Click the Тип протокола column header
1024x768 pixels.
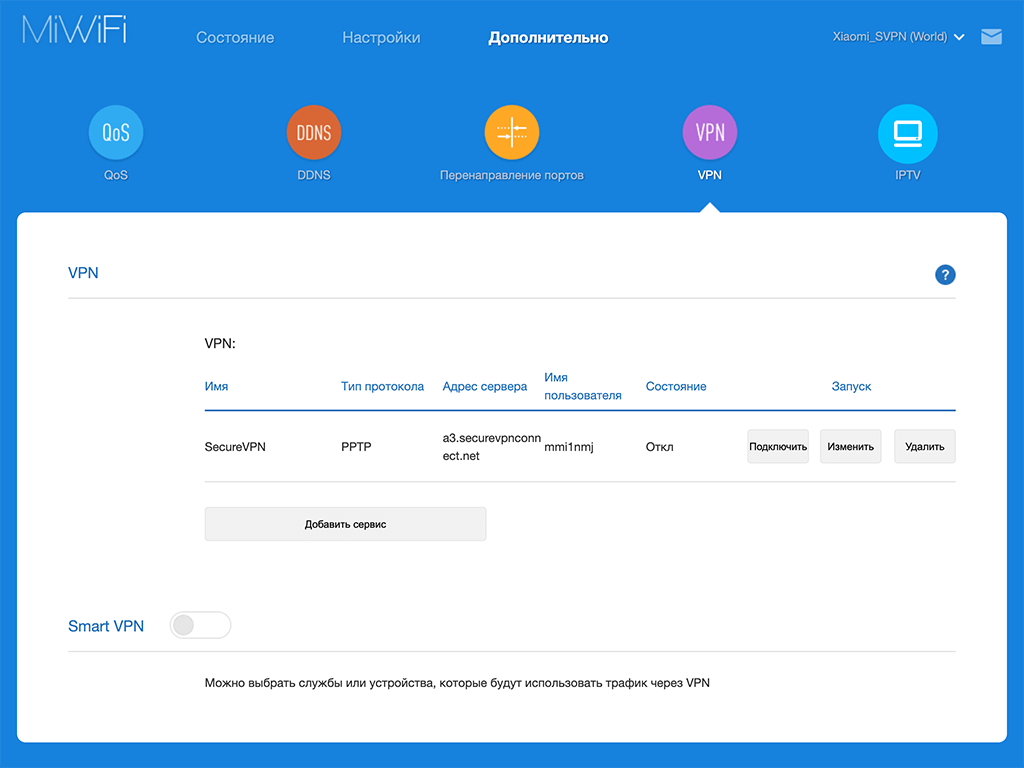(x=382, y=386)
